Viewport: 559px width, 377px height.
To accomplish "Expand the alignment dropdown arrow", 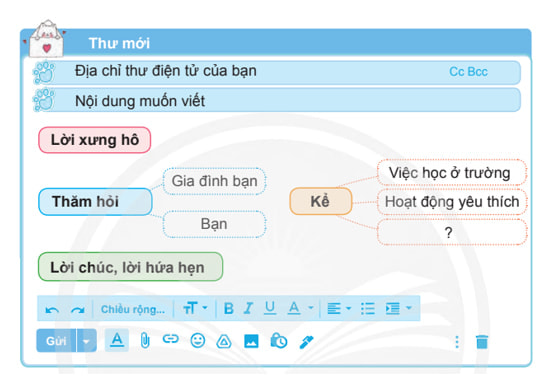I will pos(349,308).
